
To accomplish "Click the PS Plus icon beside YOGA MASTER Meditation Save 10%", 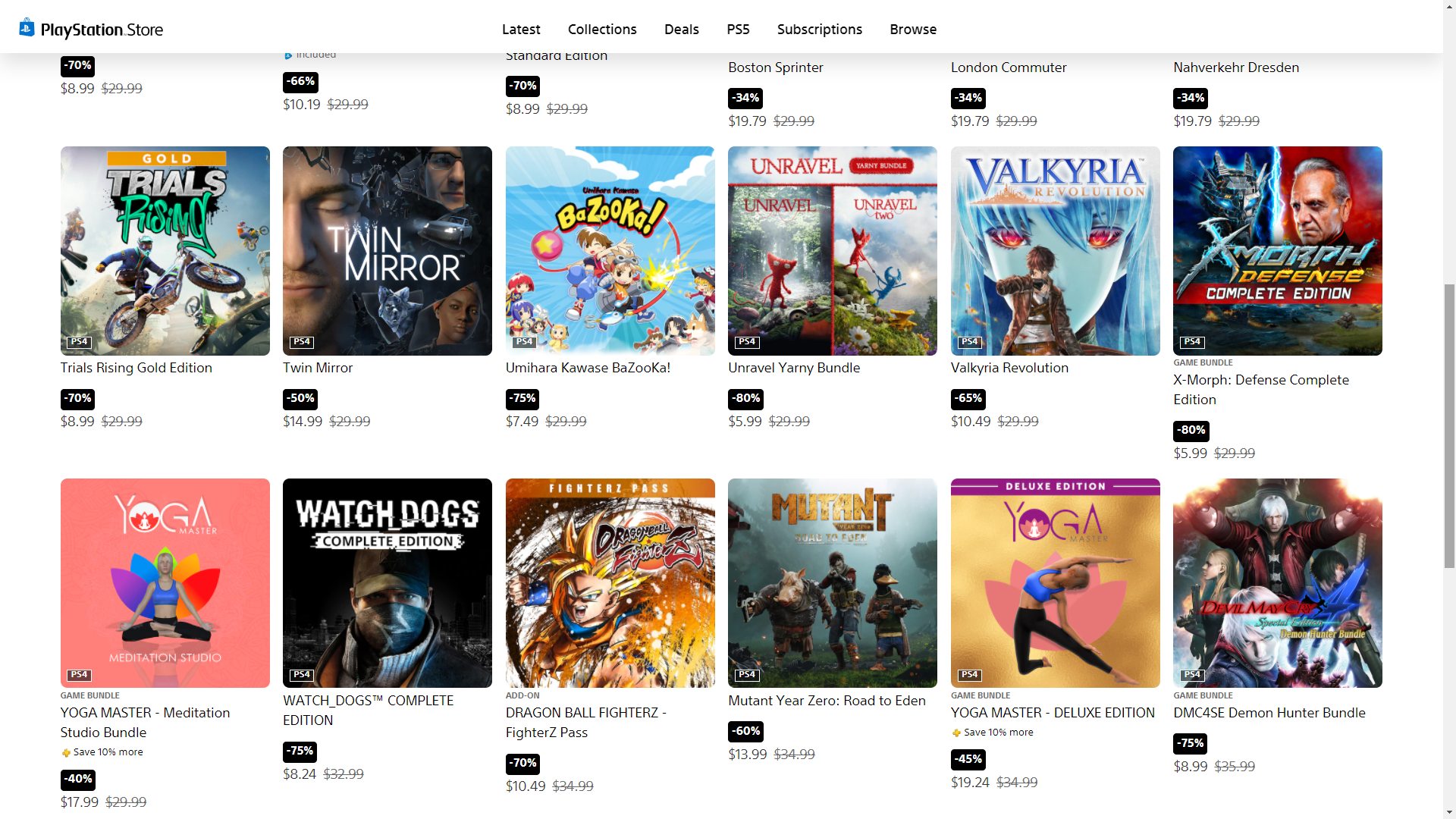I will [x=66, y=752].
